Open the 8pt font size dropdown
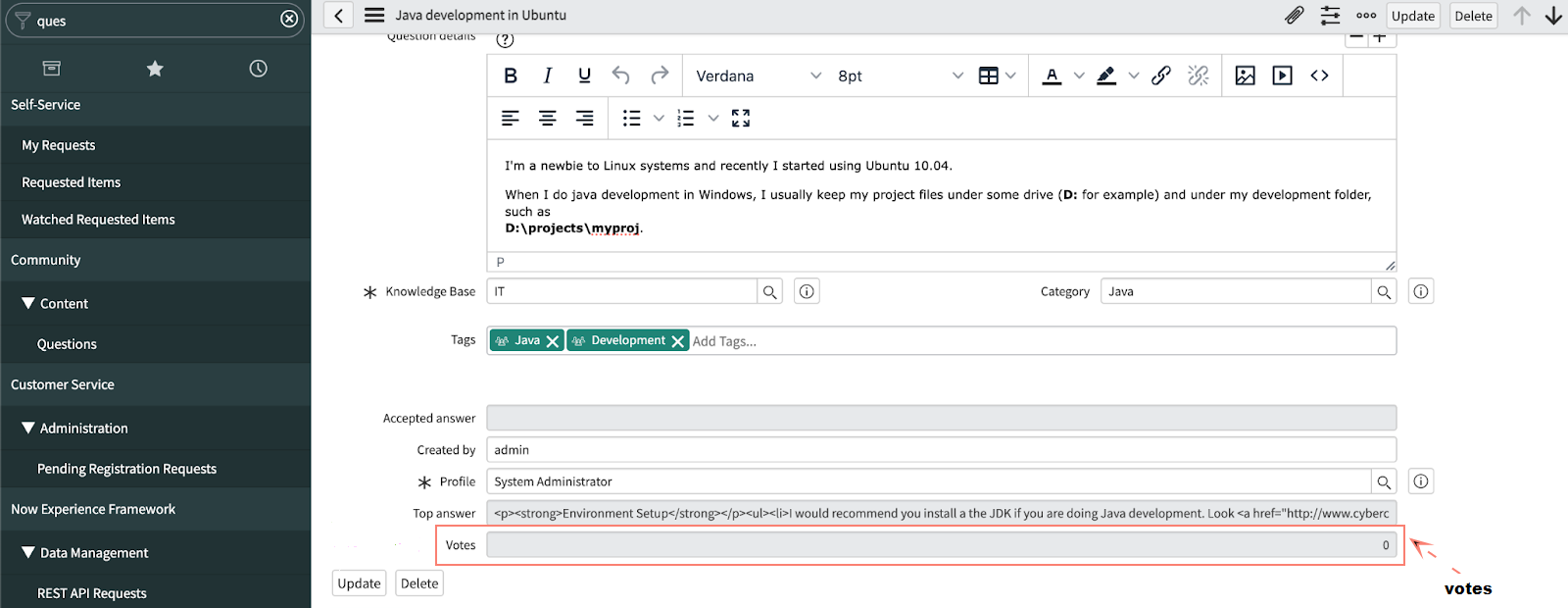Viewport: 1568px width, 608px height. click(900, 76)
